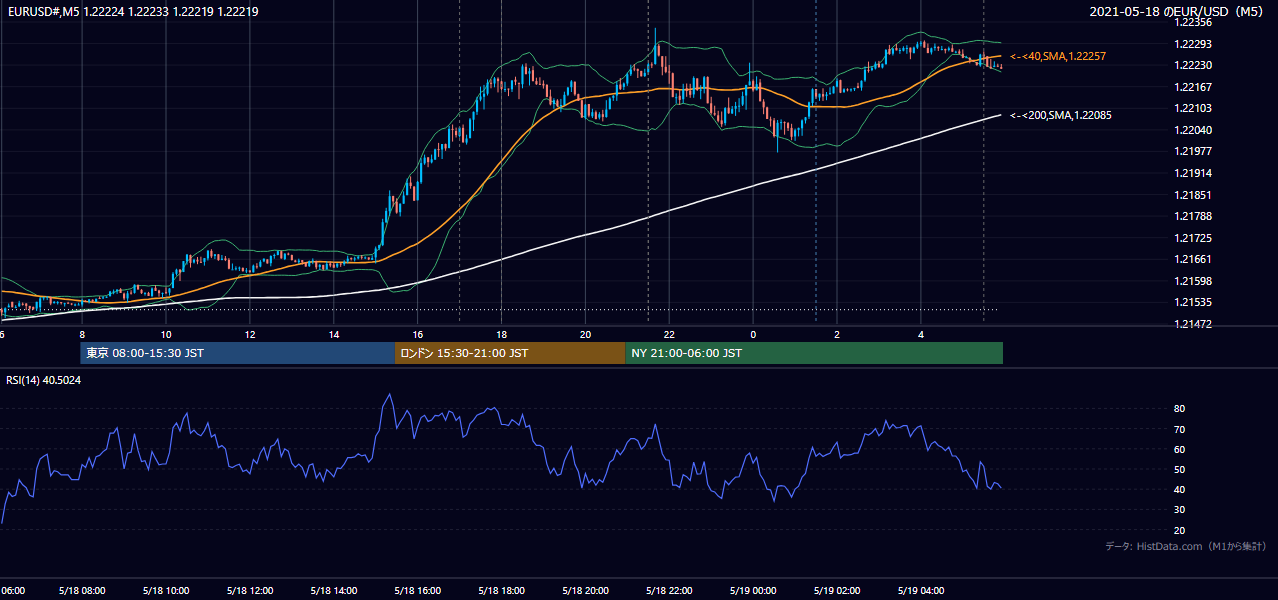This screenshot has height=600, width=1278.
Task: Click price level 1.21661 on the axis
Action: click(x=1193, y=259)
